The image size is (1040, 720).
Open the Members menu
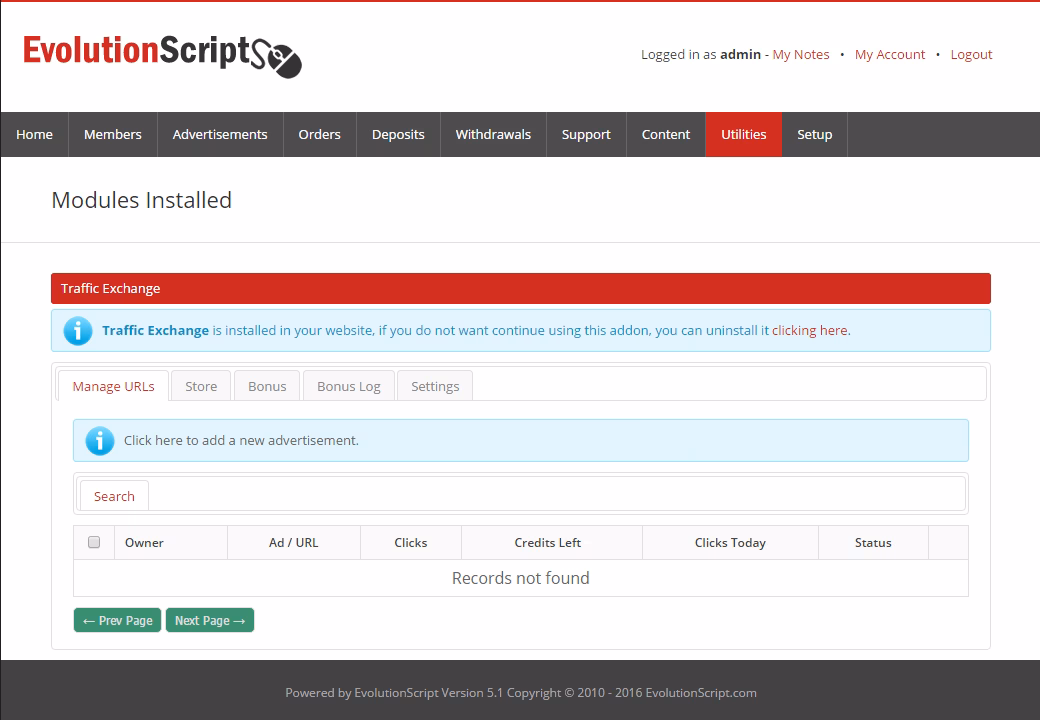click(113, 135)
